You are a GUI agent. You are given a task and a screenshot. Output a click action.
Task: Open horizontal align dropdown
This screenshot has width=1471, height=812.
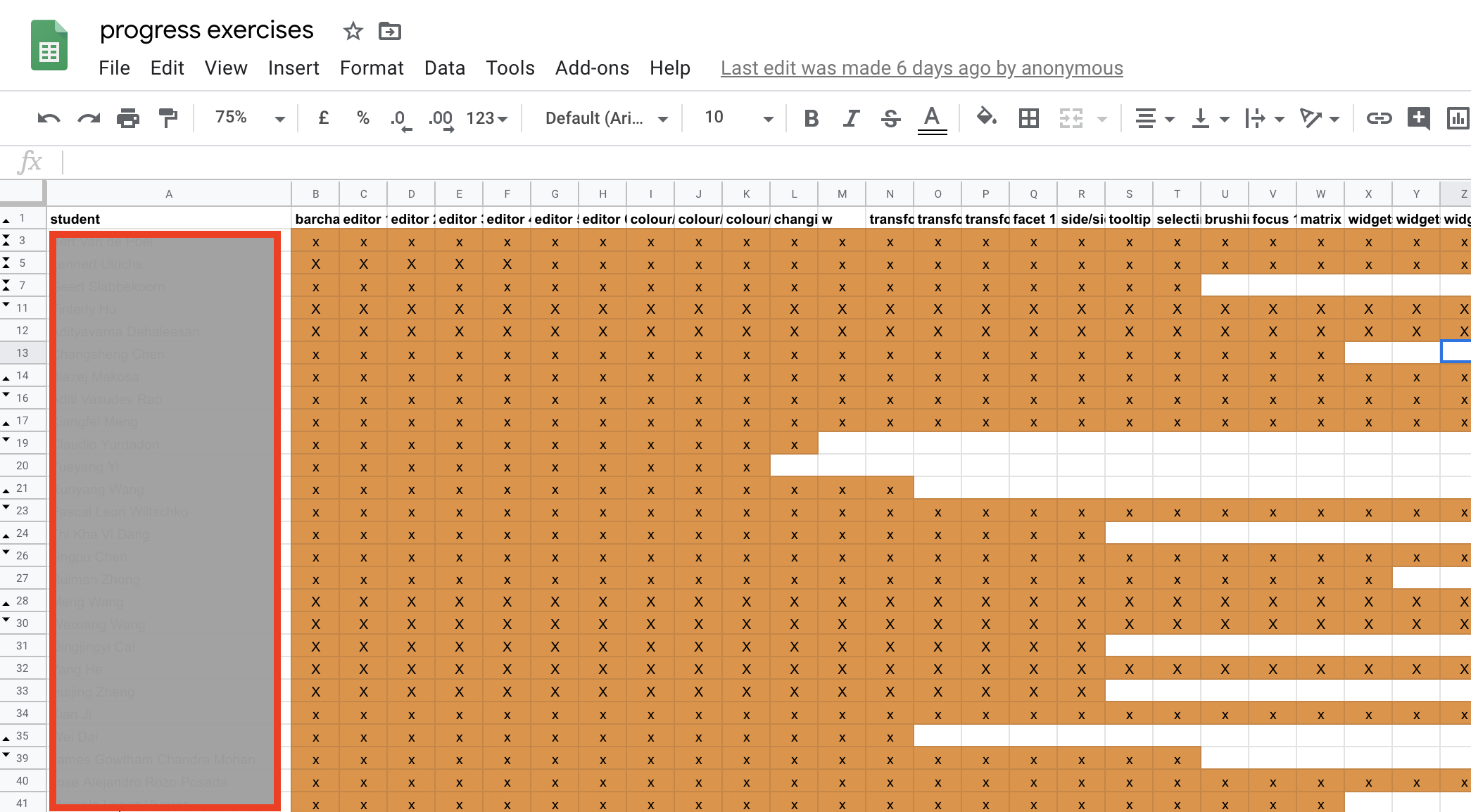click(1154, 118)
